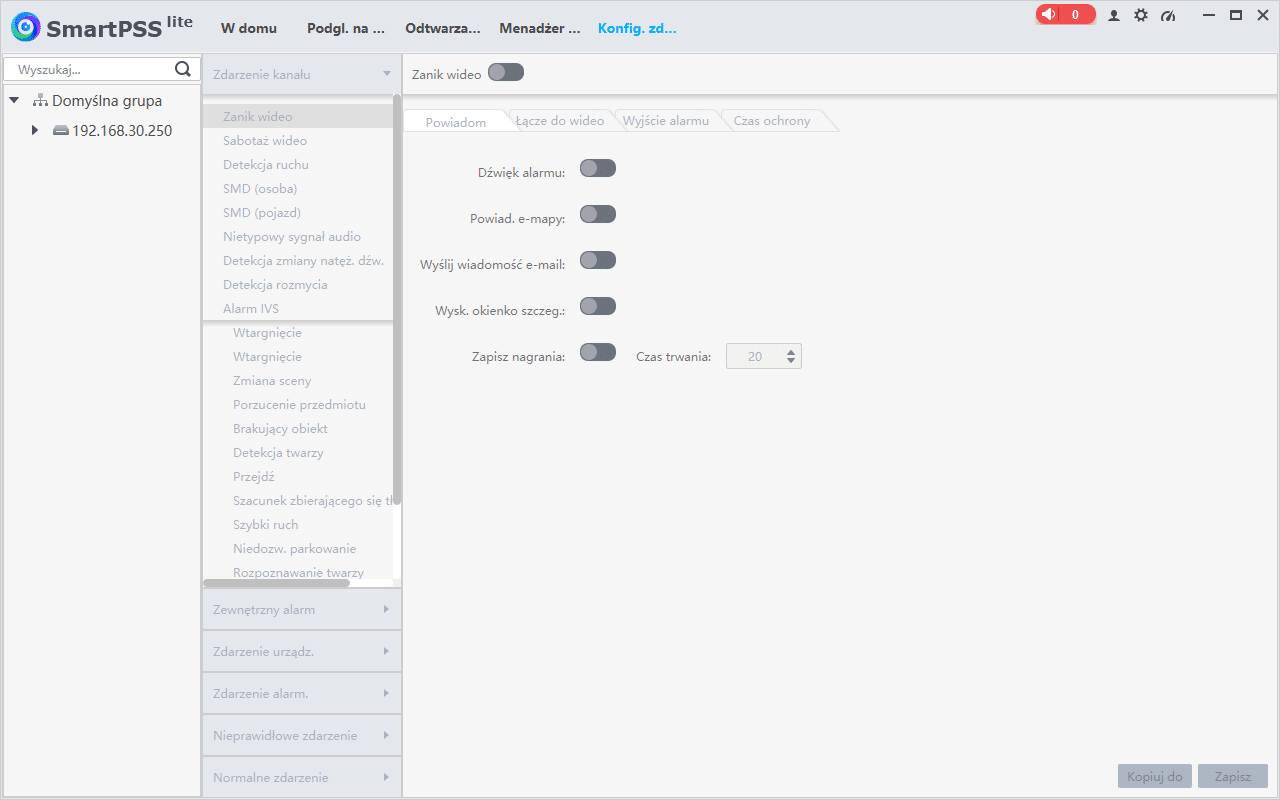Enable the Zanik wideo toggle

pos(506,73)
